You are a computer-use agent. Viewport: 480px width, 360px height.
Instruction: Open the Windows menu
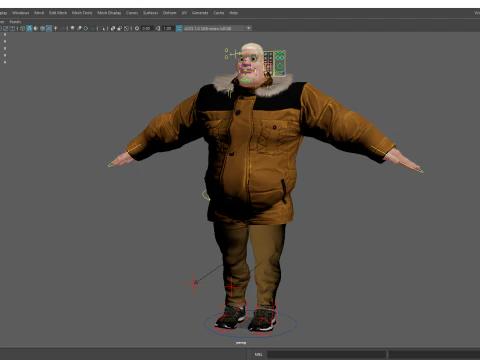[20, 13]
